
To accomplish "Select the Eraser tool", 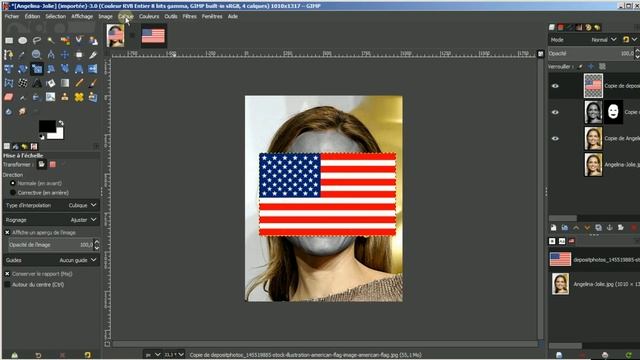I will pyautogui.click(x=9, y=97).
